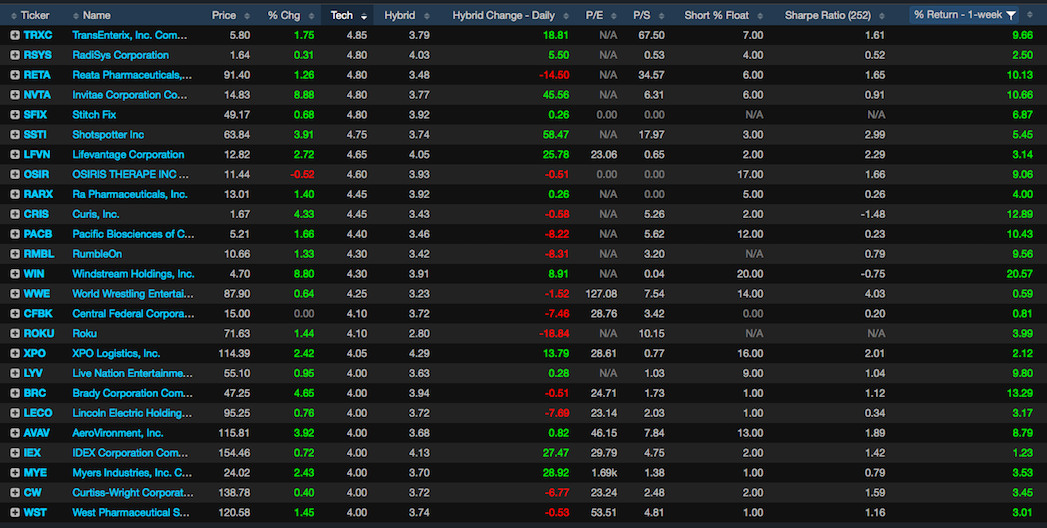Click the plus icon beside BRC
The image size is (1047, 528).
[15, 393]
